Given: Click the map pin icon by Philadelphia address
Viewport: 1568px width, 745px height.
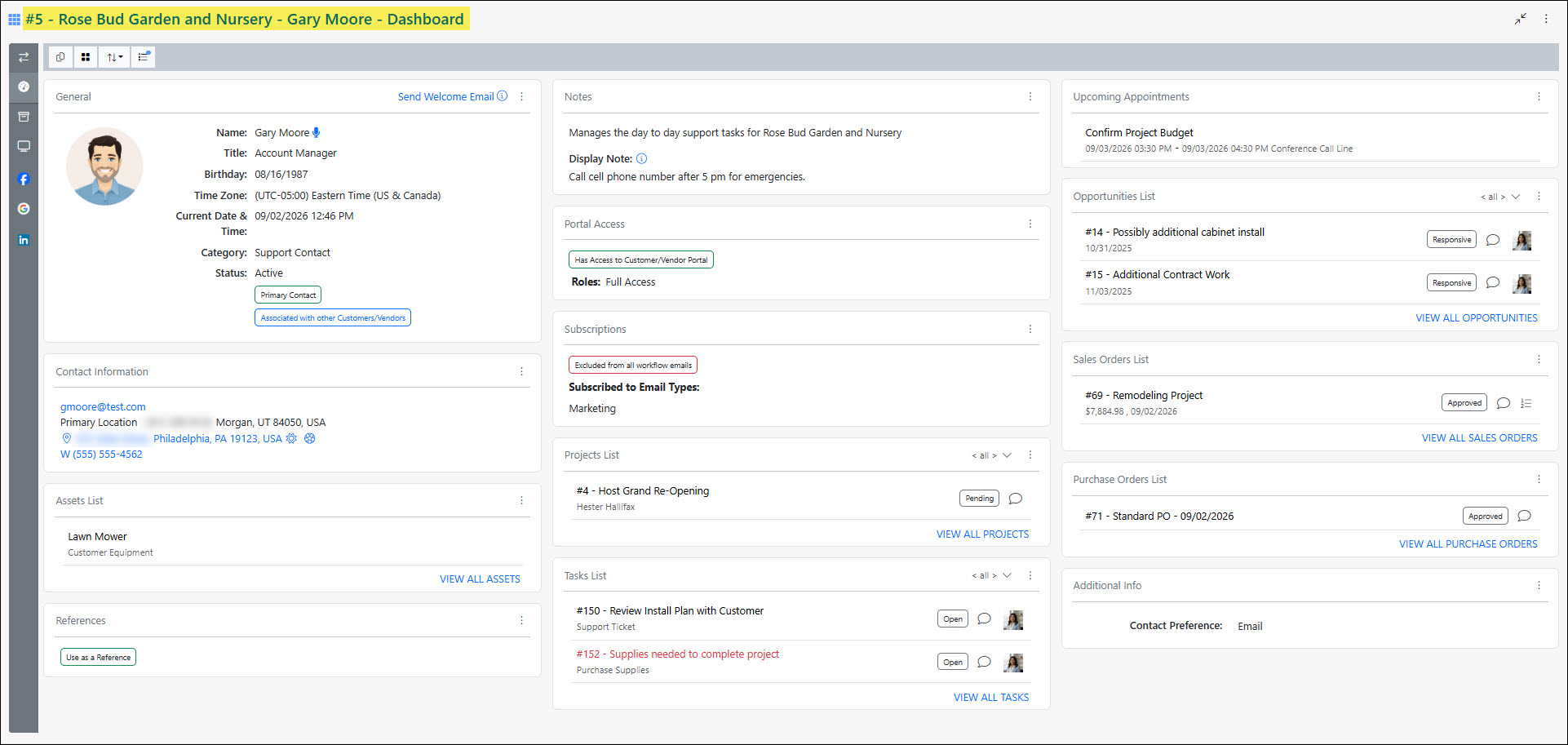Looking at the screenshot, I should [x=67, y=439].
